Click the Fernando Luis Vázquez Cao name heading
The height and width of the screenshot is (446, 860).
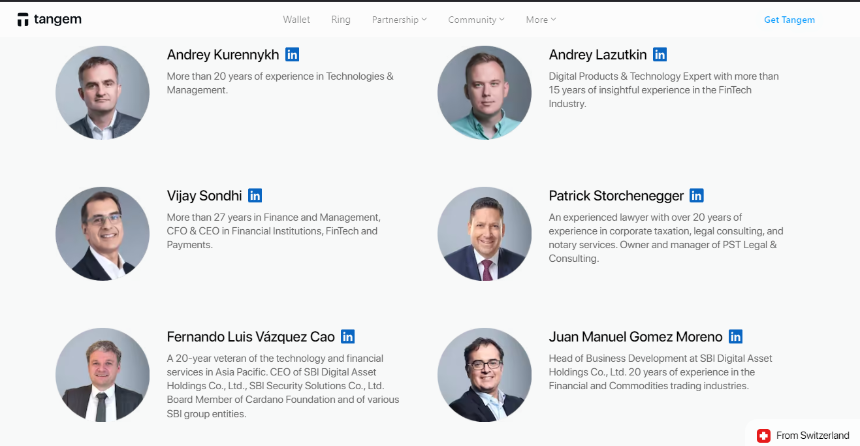(251, 336)
